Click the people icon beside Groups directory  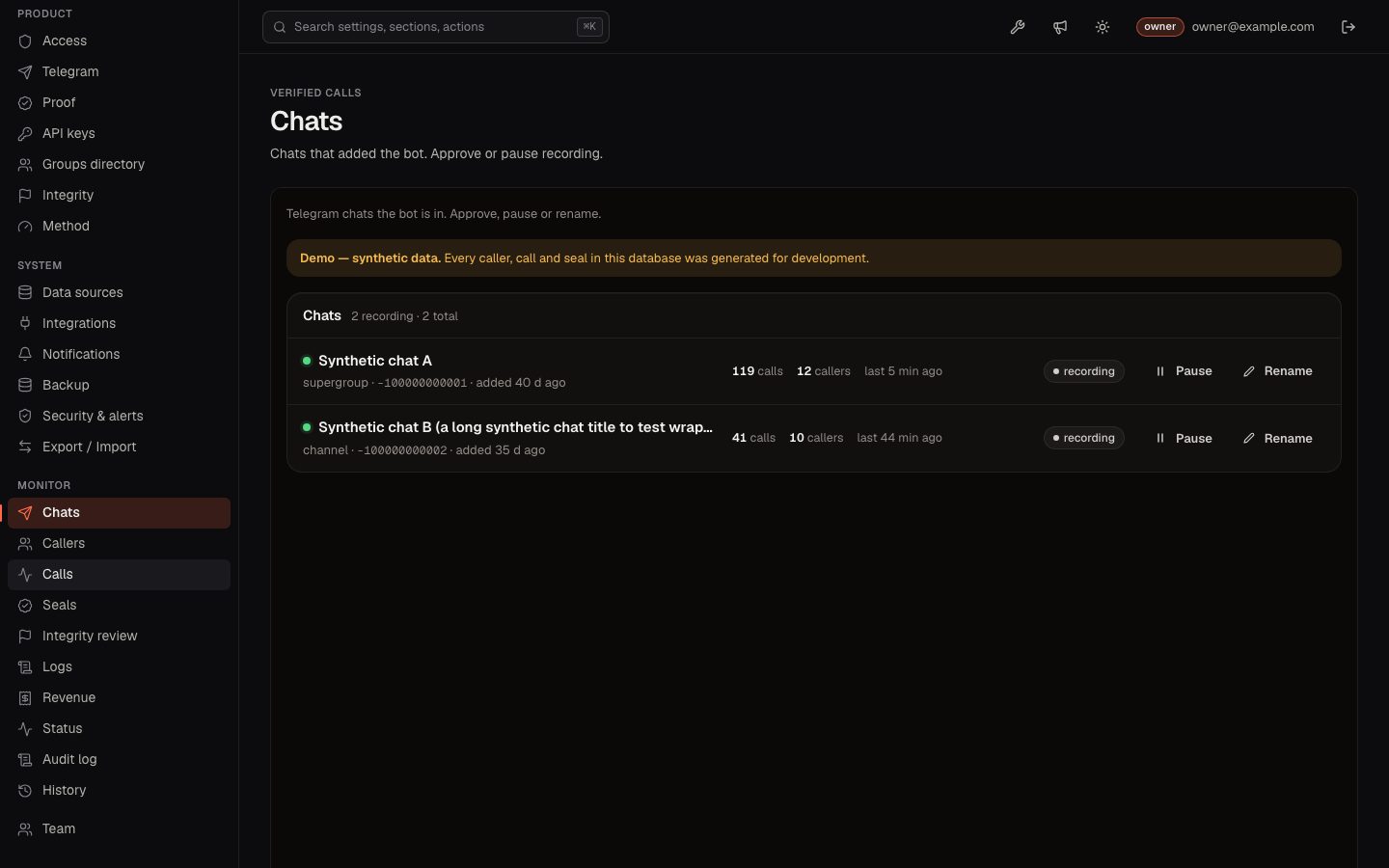point(25,165)
